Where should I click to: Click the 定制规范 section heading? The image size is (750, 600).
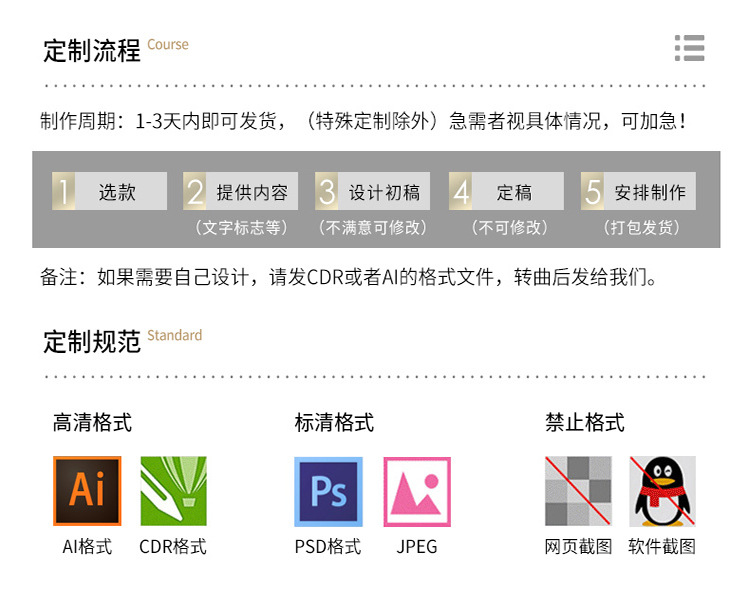pyautogui.click(x=92, y=342)
